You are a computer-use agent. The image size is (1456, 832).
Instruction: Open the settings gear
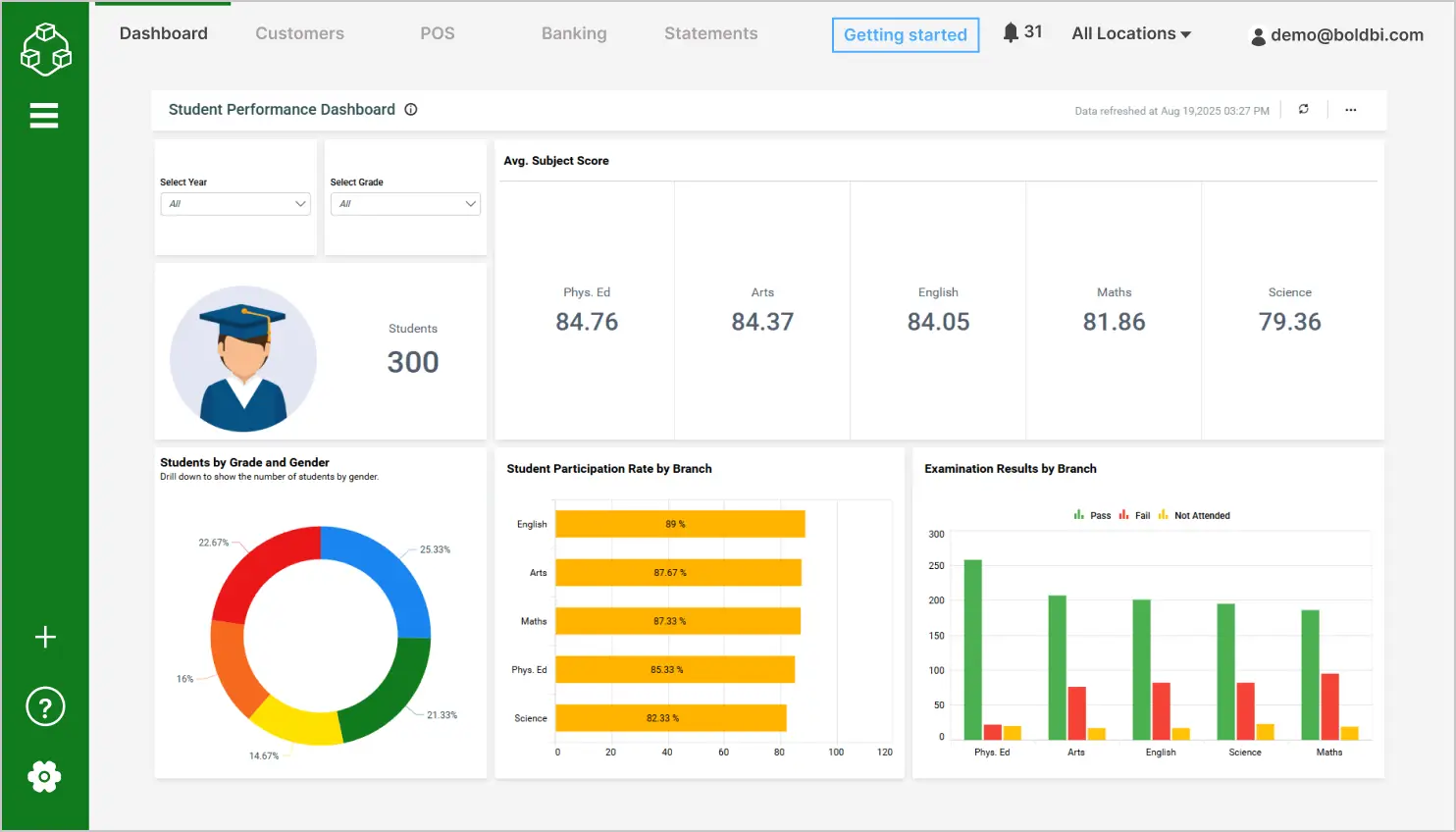pos(44,776)
